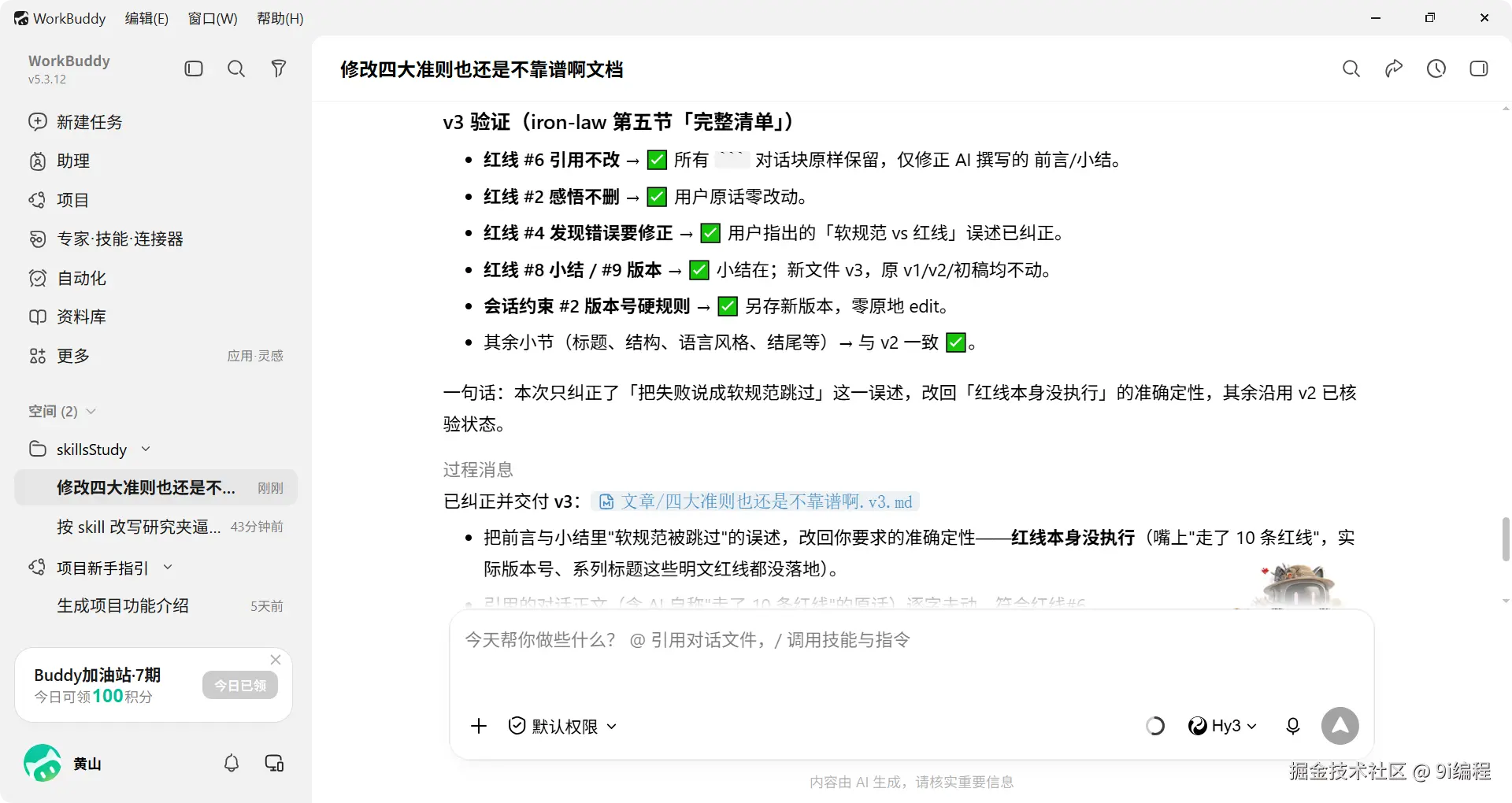Open the 窗口(W) menu
The height and width of the screenshot is (803, 1512).
click(213, 18)
